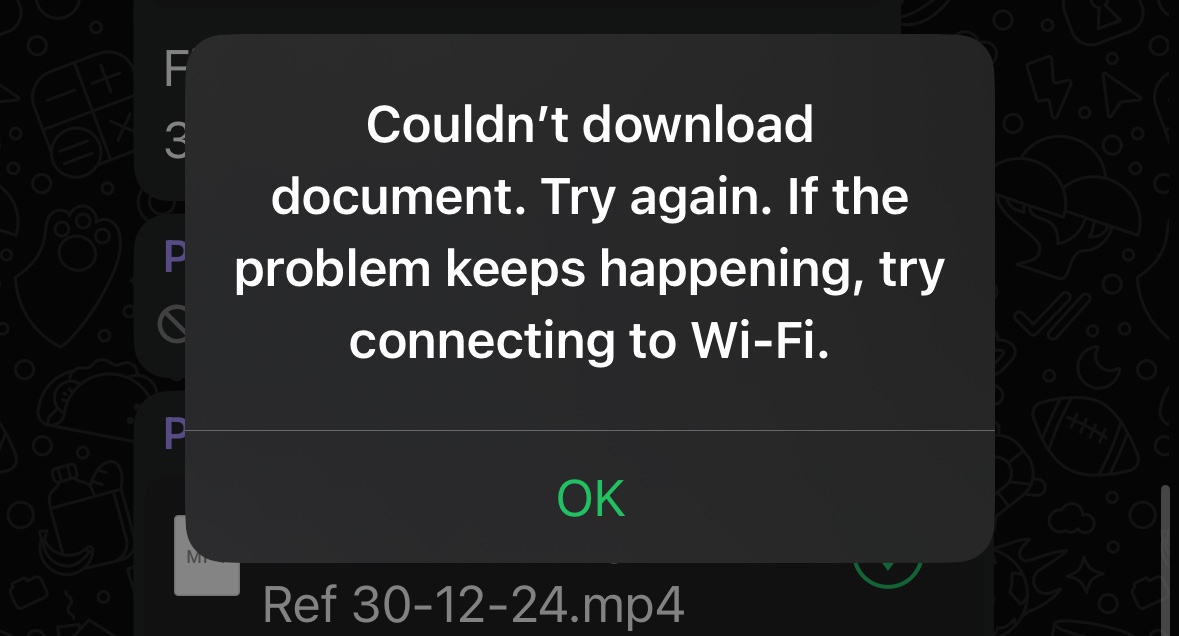Select the purple sender initial above the mp4 attachment
This screenshot has height=636, width=1179.
(174, 434)
